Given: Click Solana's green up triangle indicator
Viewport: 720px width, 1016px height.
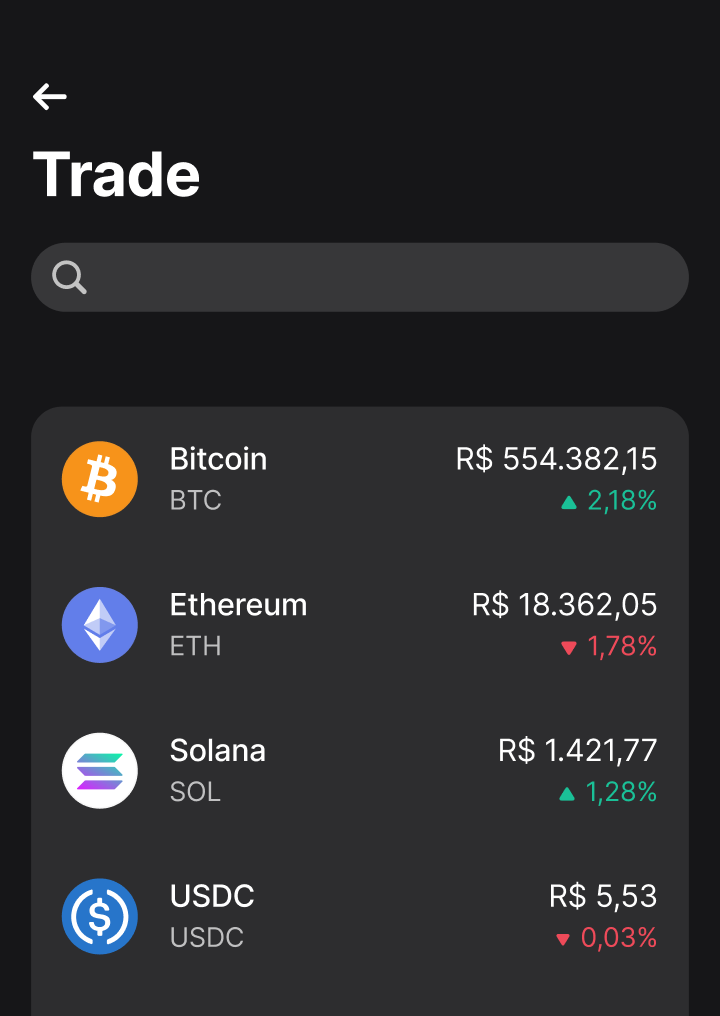Looking at the screenshot, I should pyautogui.click(x=567, y=794).
